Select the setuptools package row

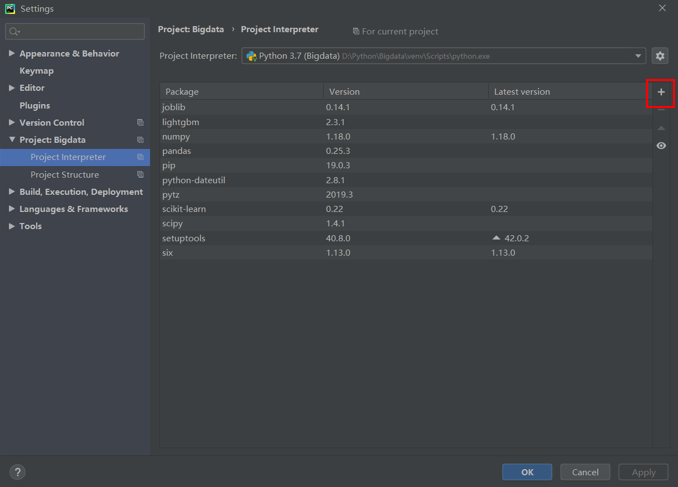click(406, 238)
